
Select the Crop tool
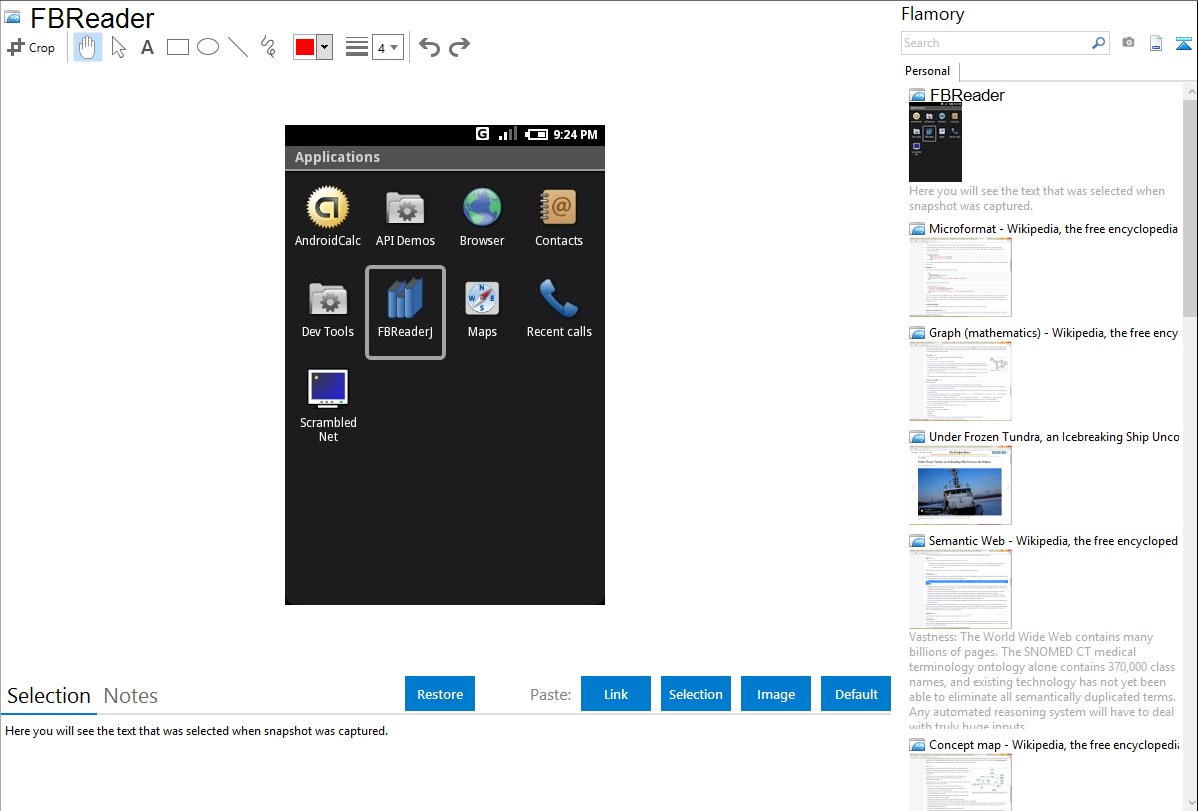tap(31, 47)
